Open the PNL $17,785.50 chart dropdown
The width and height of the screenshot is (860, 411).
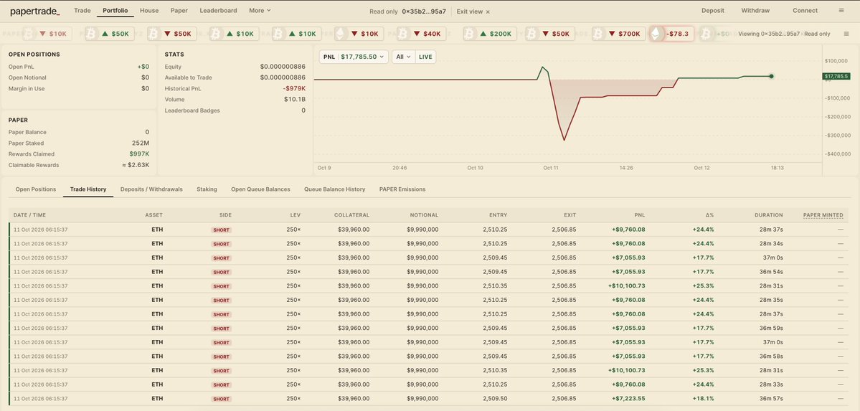(354, 57)
